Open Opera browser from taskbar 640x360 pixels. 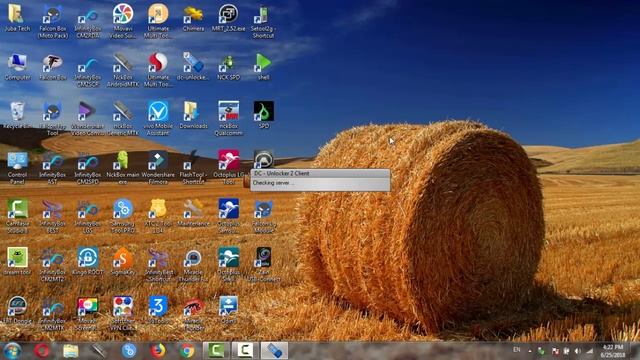coord(42,351)
